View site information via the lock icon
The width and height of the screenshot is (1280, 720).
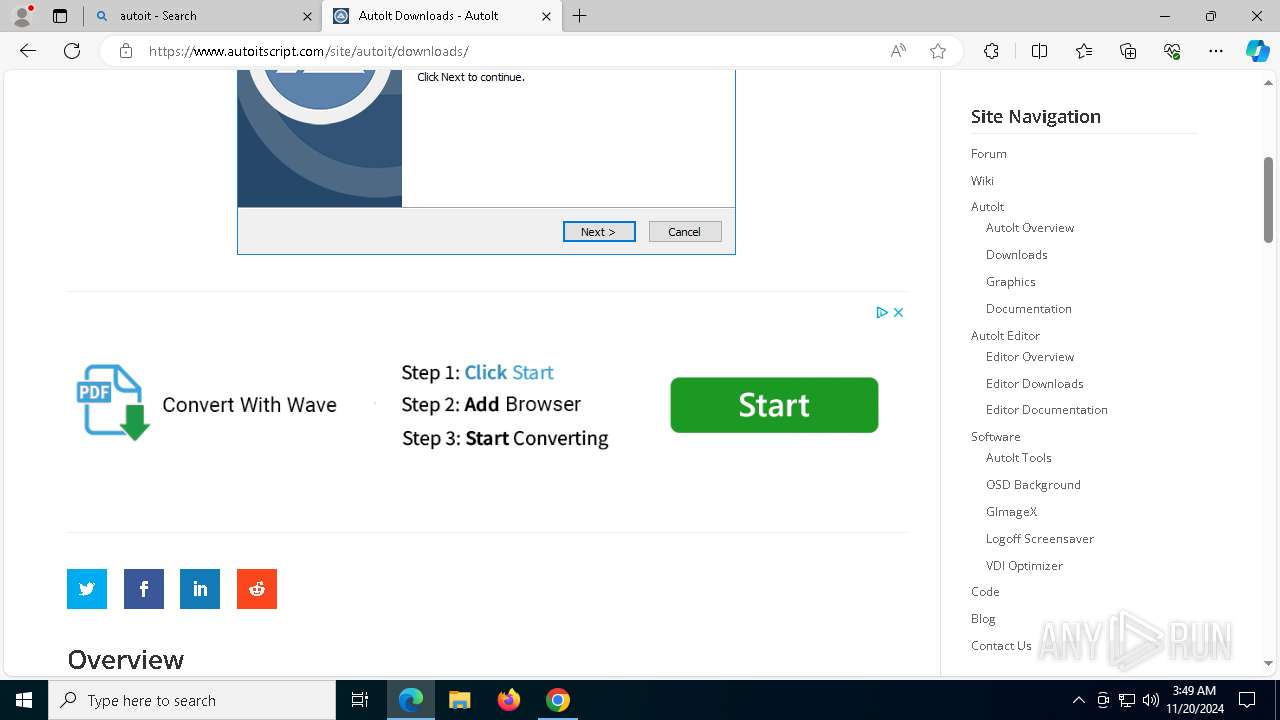tap(126, 51)
